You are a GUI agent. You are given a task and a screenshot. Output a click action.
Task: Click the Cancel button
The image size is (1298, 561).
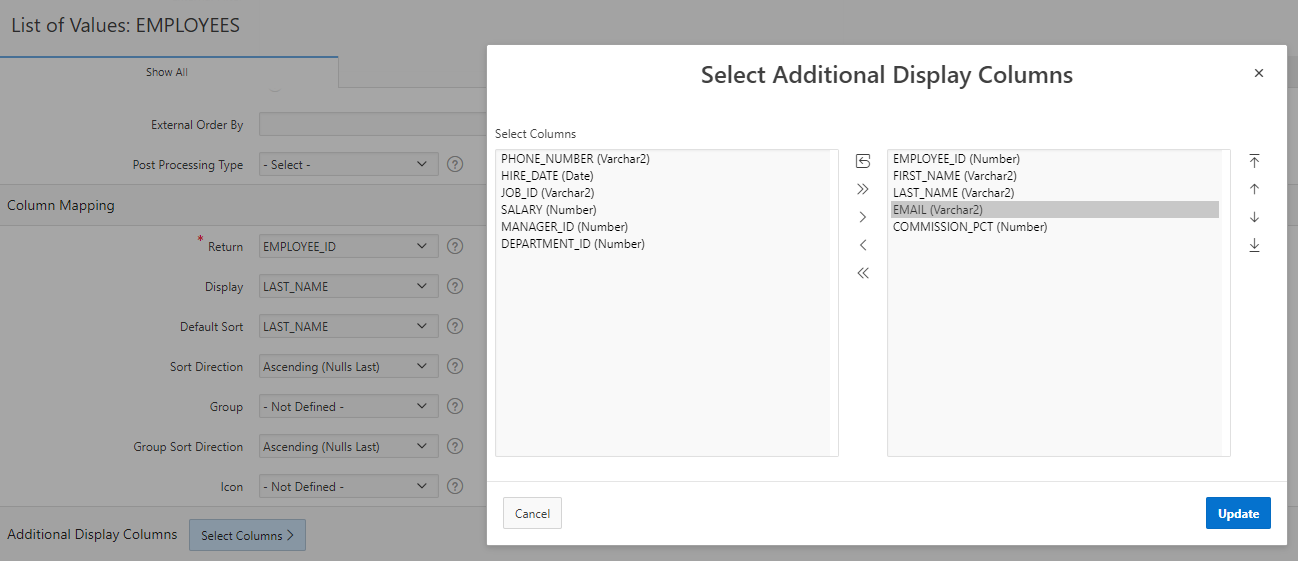coord(532,513)
